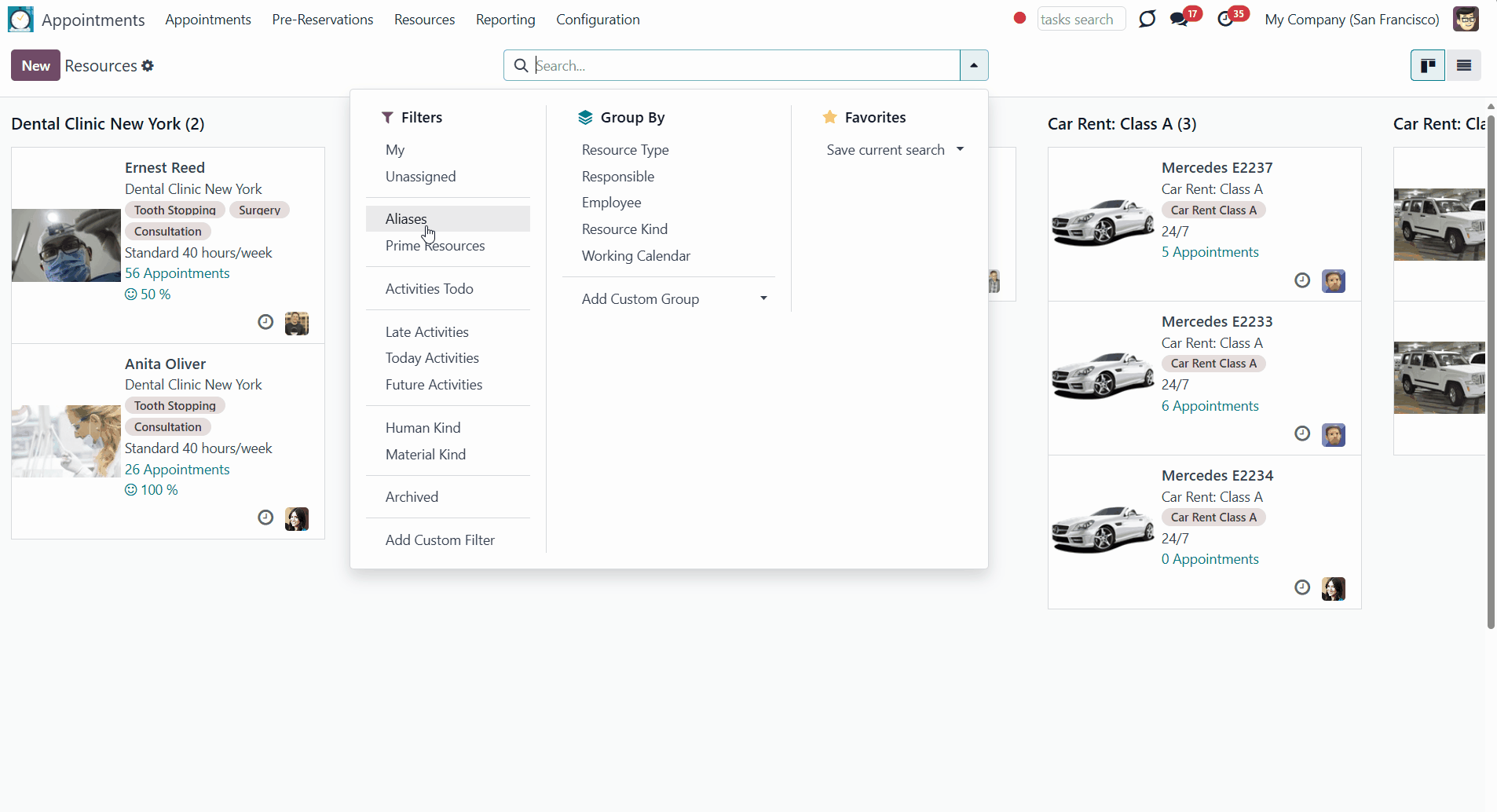This screenshot has height=812, width=1497.
Task: Click activity clock icon on Mercedes E2237 card
Action: point(1302,280)
